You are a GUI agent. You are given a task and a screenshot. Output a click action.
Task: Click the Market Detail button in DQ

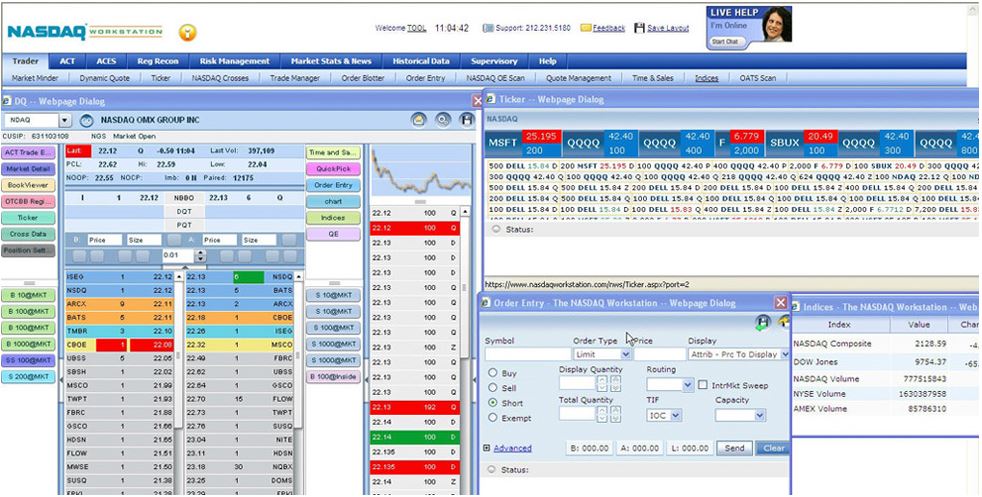[28, 169]
